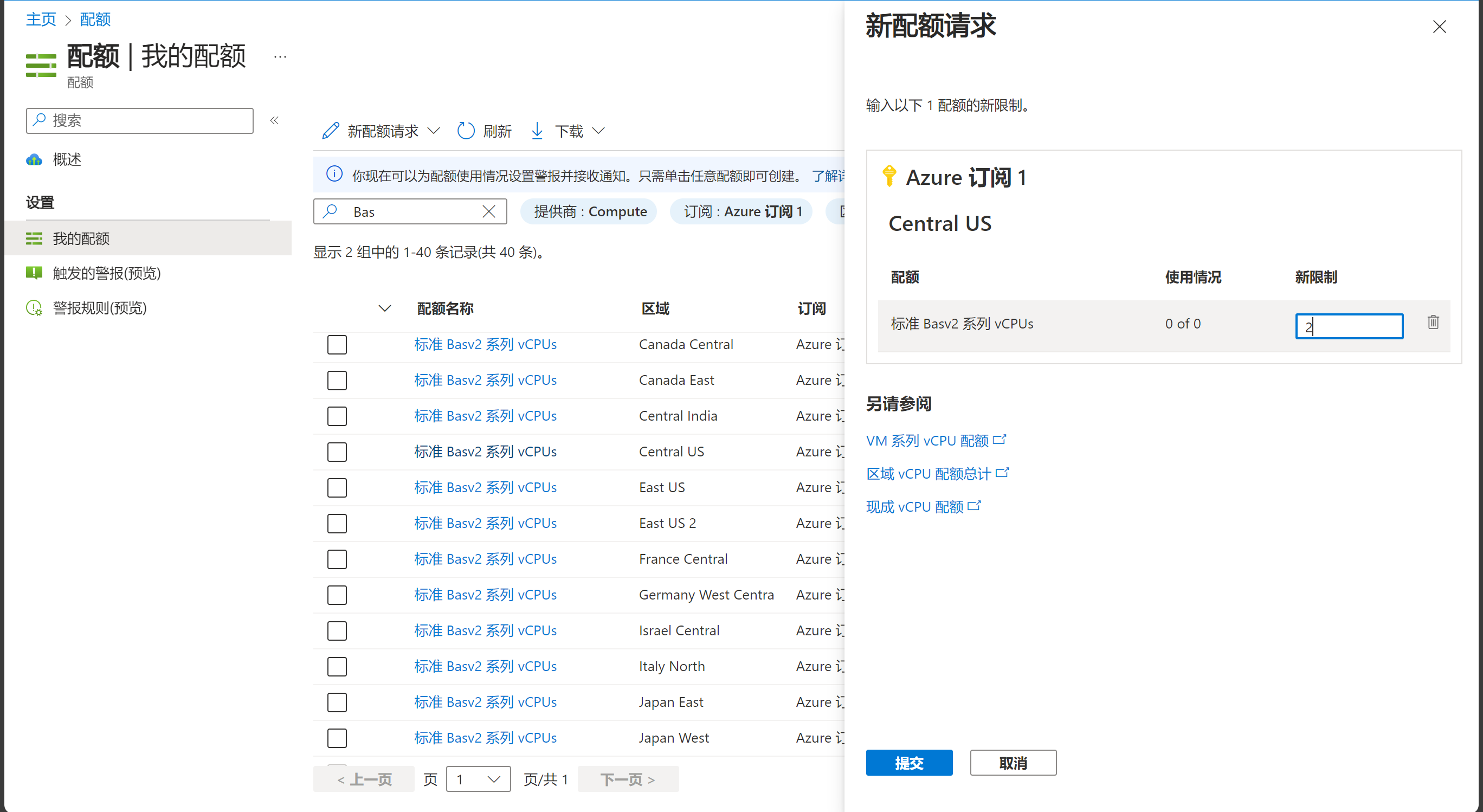
Task: Select checkbox for Germany West Central row
Action: 337,595
